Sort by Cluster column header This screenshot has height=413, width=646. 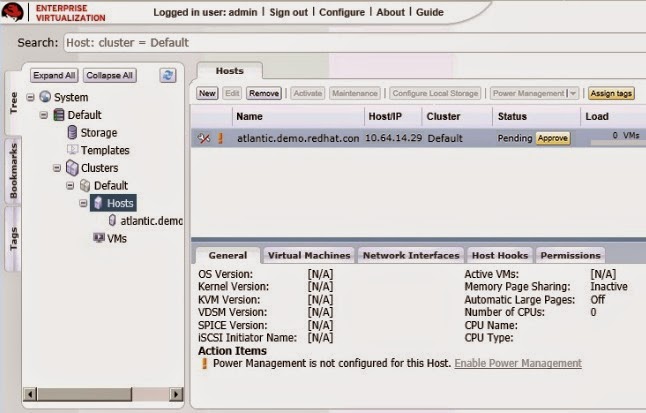[x=457, y=116]
